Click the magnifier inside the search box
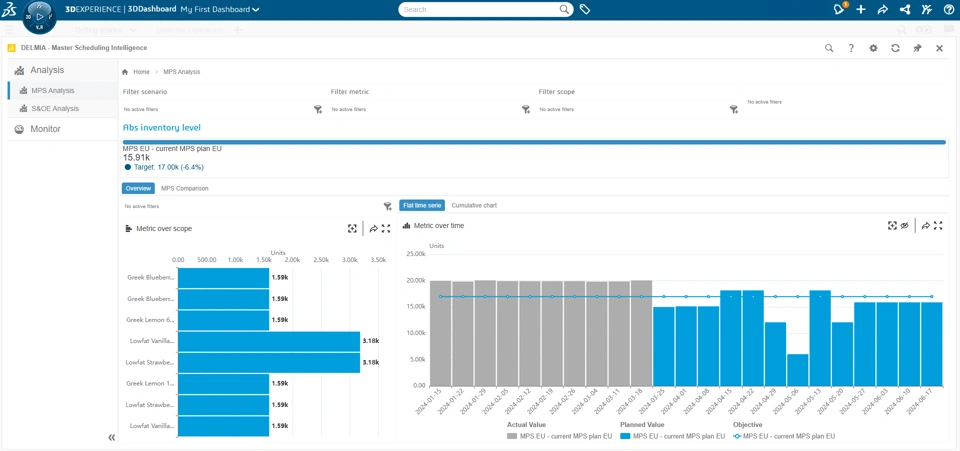The height and width of the screenshot is (451, 960). tap(564, 9)
